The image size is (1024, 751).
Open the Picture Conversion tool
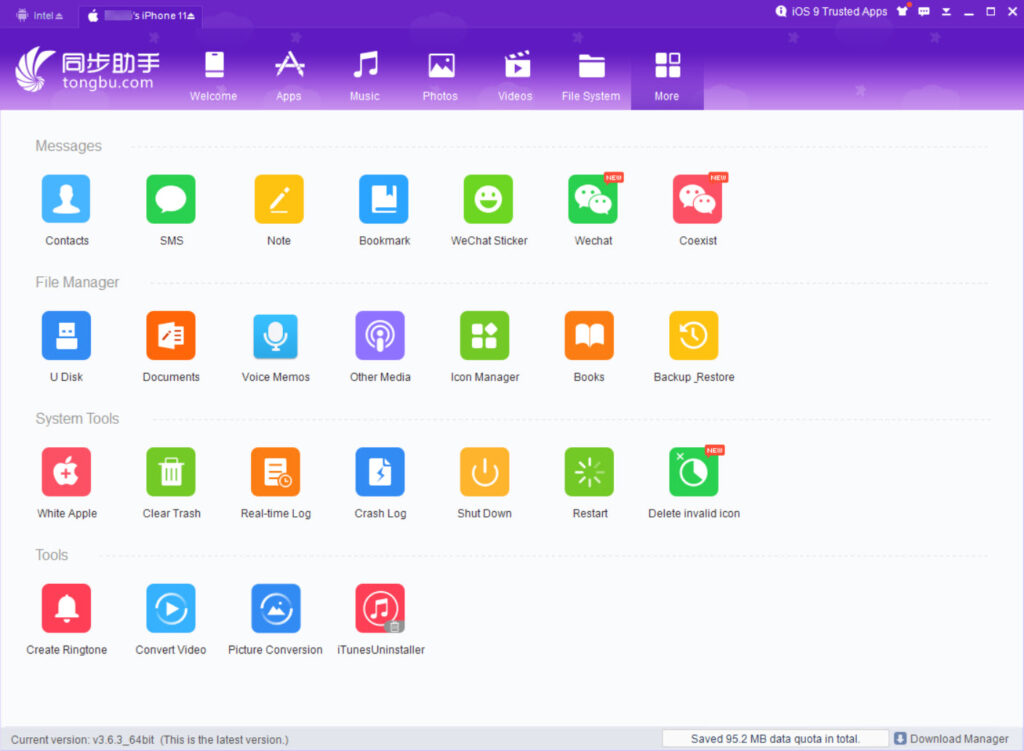point(276,609)
